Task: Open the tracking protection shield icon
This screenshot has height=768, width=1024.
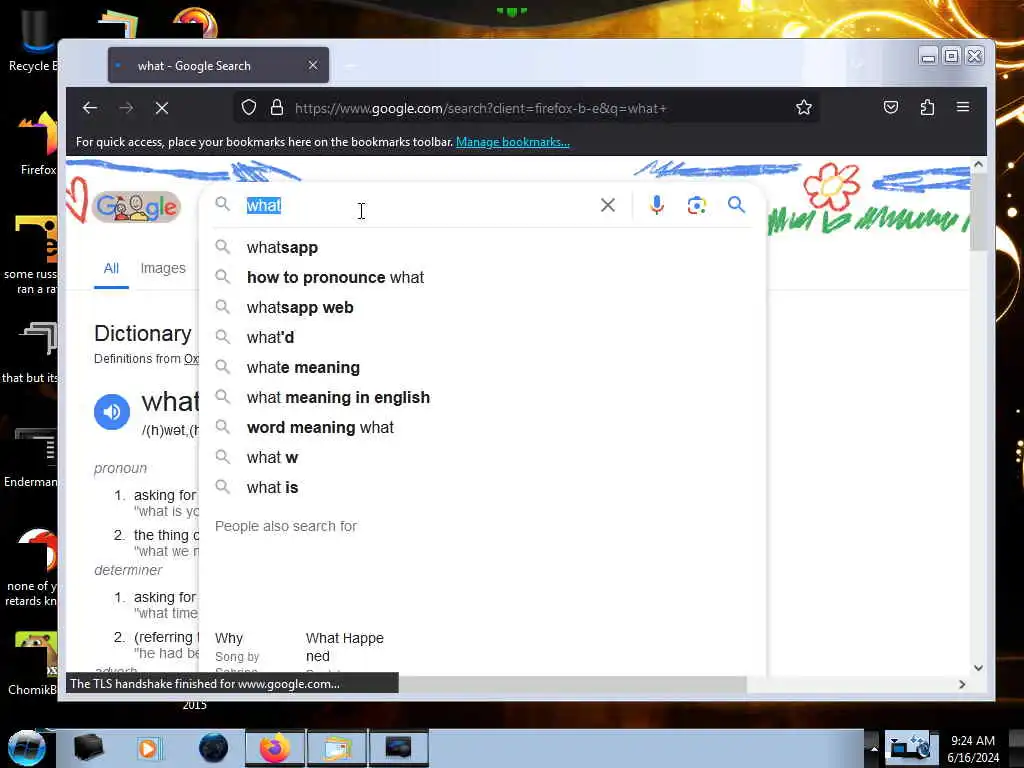Action: 249,108
